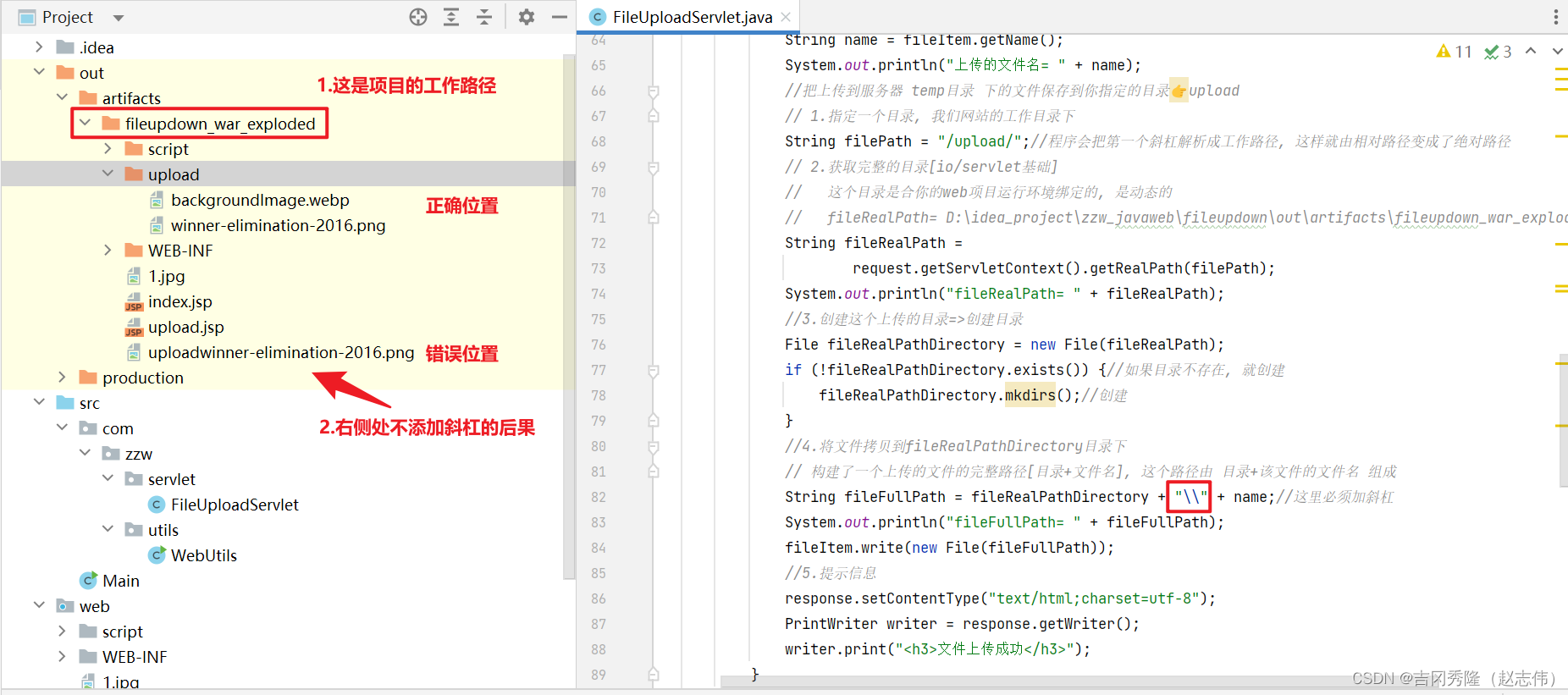Image resolution: width=1568 pixels, height=695 pixels.
Task: Expand the WEB-INF folder under web
Action: click(62, 656)
